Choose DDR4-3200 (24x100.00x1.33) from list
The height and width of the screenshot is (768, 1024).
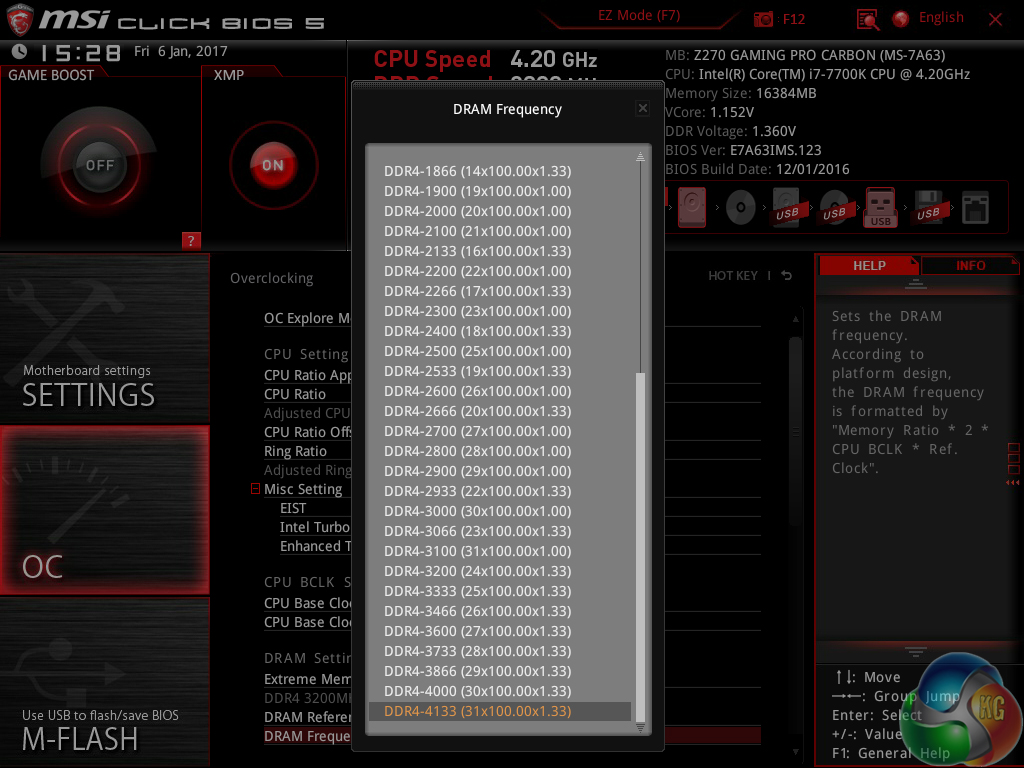click(477, 571)
